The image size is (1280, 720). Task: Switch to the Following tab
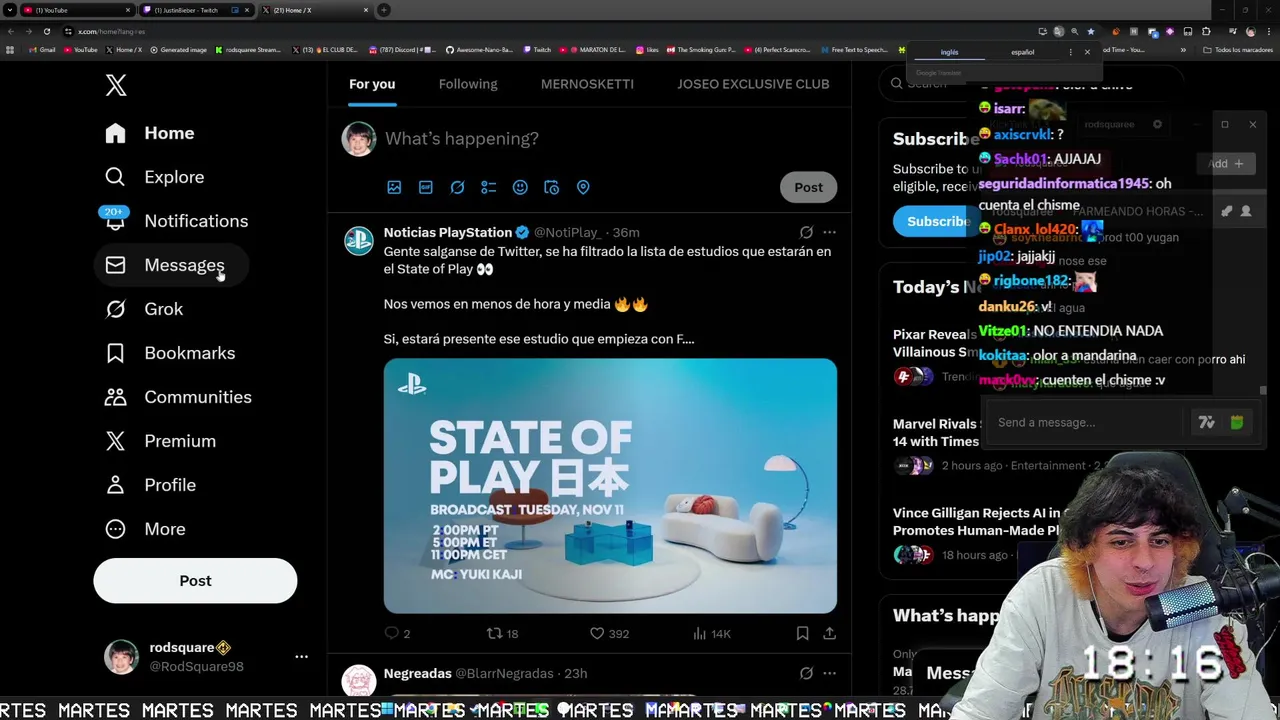click(468, 84)
